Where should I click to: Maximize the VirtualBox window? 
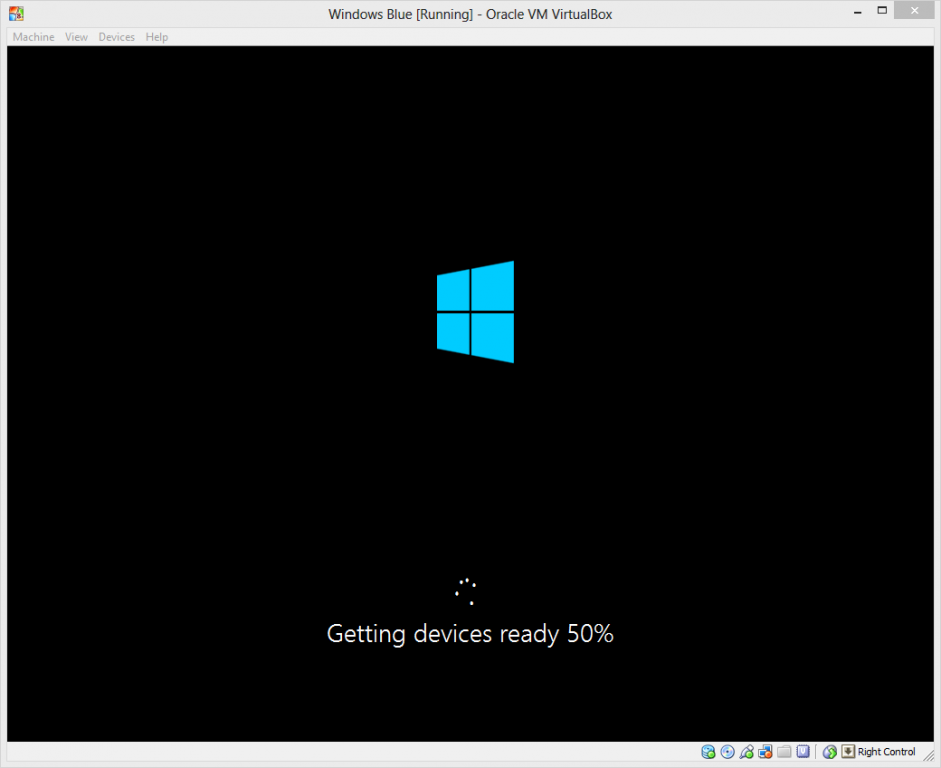[x=882, y=10]
